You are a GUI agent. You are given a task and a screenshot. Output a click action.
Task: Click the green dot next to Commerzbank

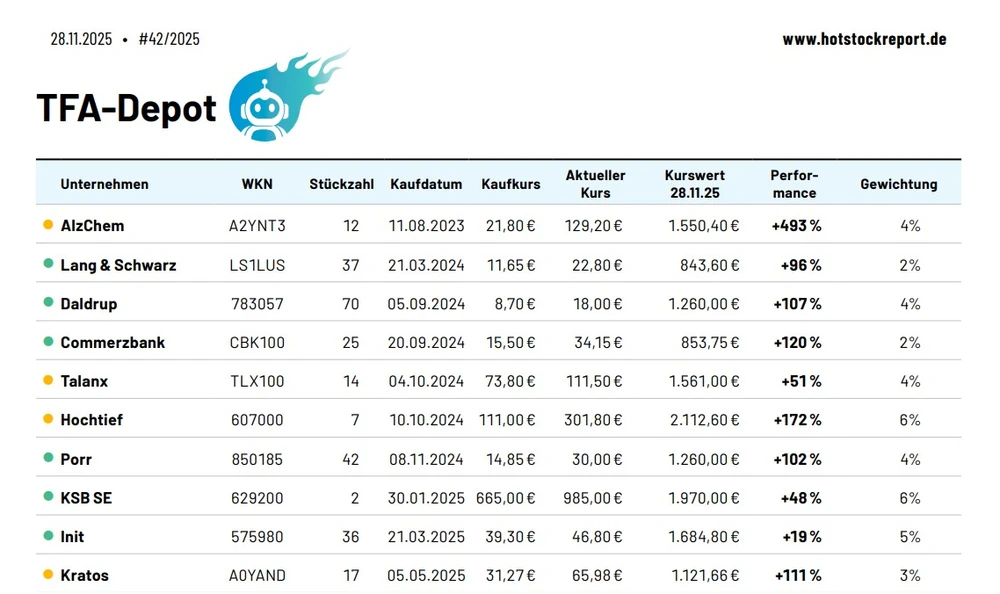coord(47,342)
